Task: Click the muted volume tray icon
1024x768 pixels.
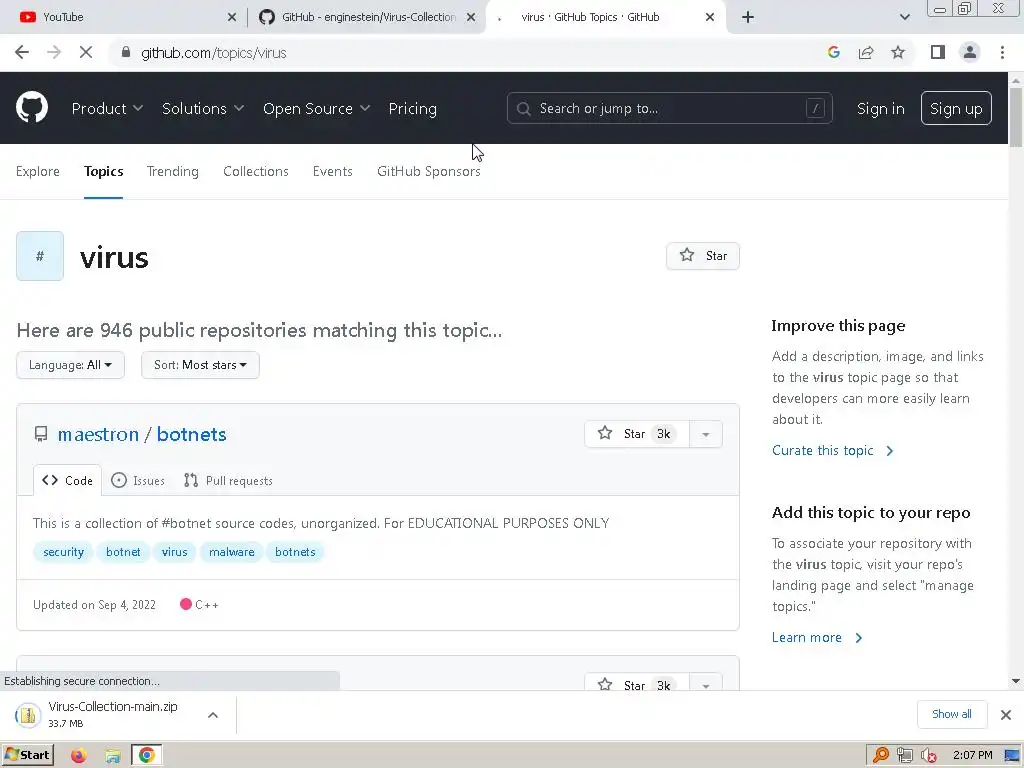Action: click(928, 756)
